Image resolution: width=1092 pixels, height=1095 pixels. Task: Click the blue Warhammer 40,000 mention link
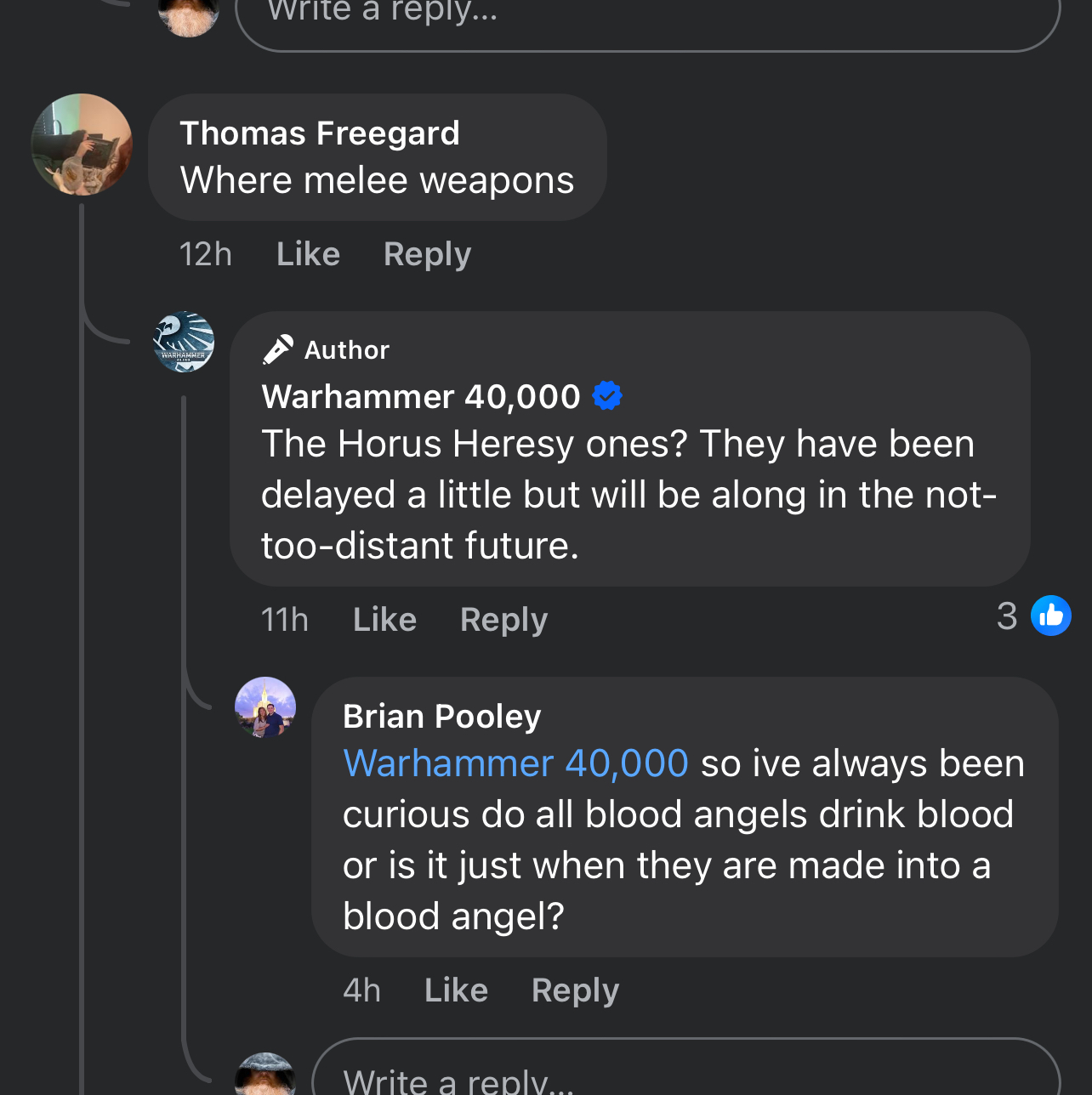[515, 763]
